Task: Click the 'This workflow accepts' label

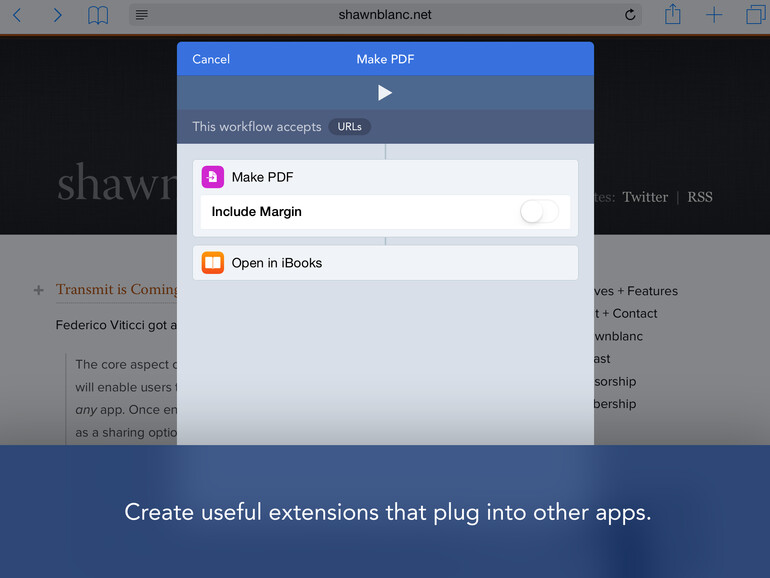Action: pyautogui.click(x=257, y=127)
